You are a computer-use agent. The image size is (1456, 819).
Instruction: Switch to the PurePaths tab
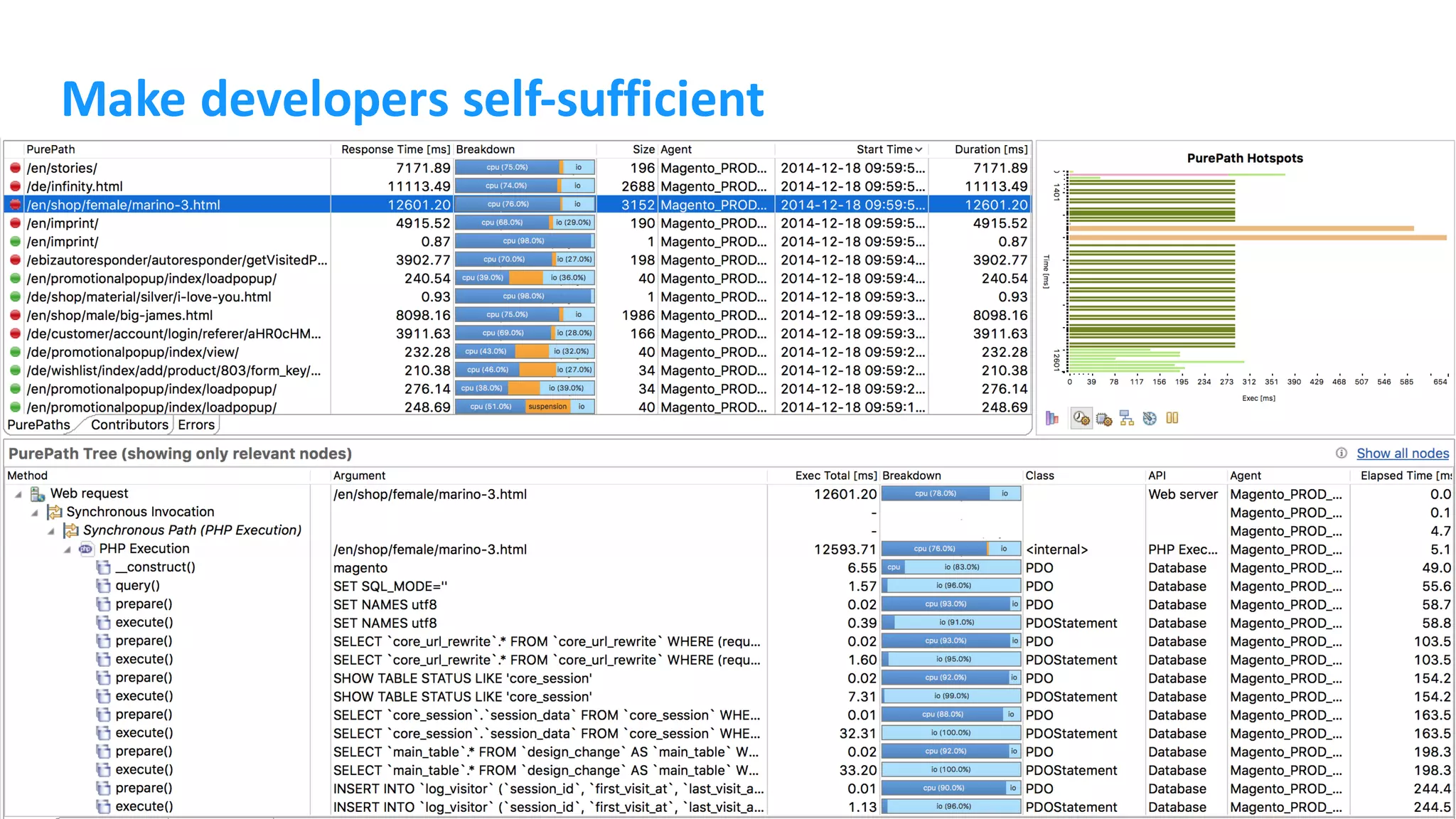click(x=38, y=424)
